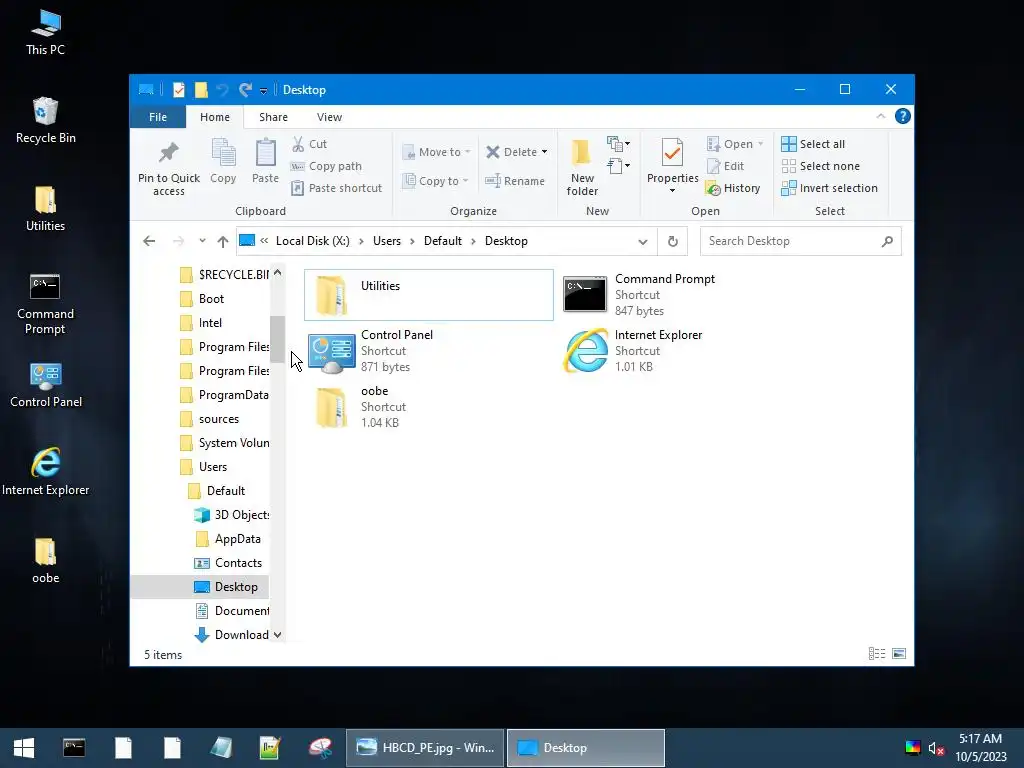The image size is (1024, 768).
Task: Open the ribbon Help question mark
Action: click(x=903, y=116)
